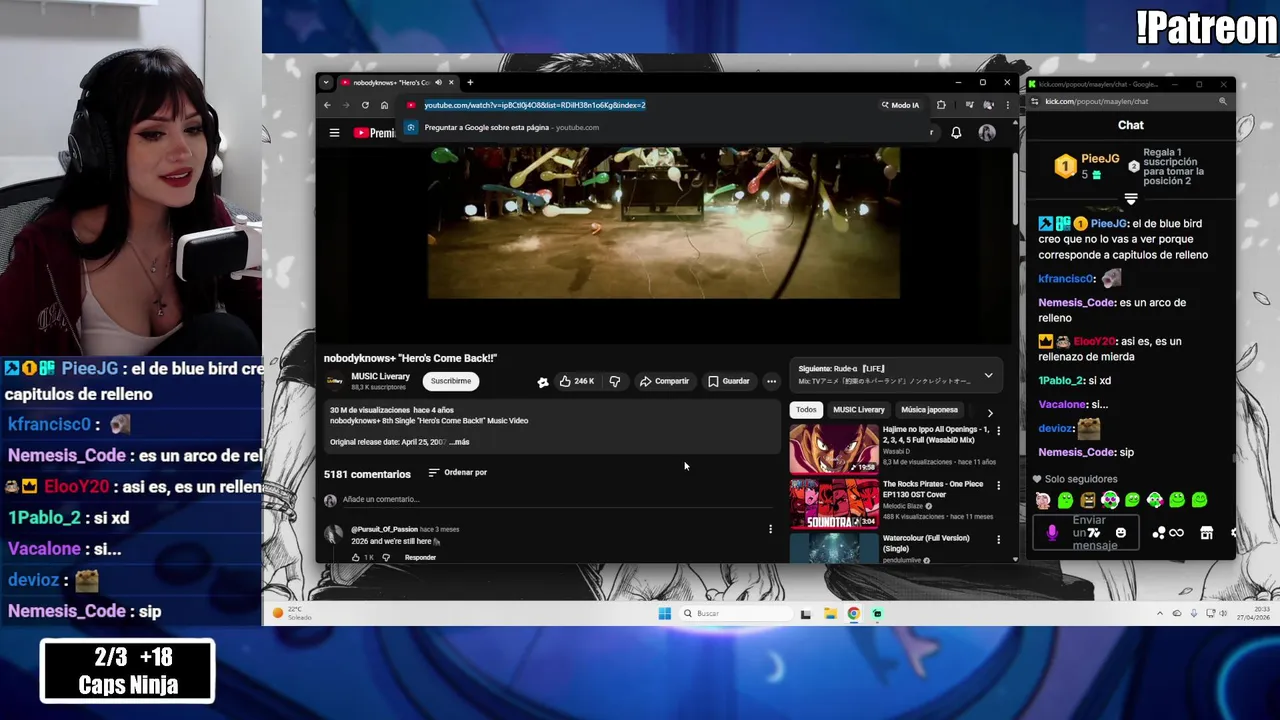This screenshot has height=720, width=1280.
Task: Open menu for Hajime no Ippo video
Action: tap(998, 431)
